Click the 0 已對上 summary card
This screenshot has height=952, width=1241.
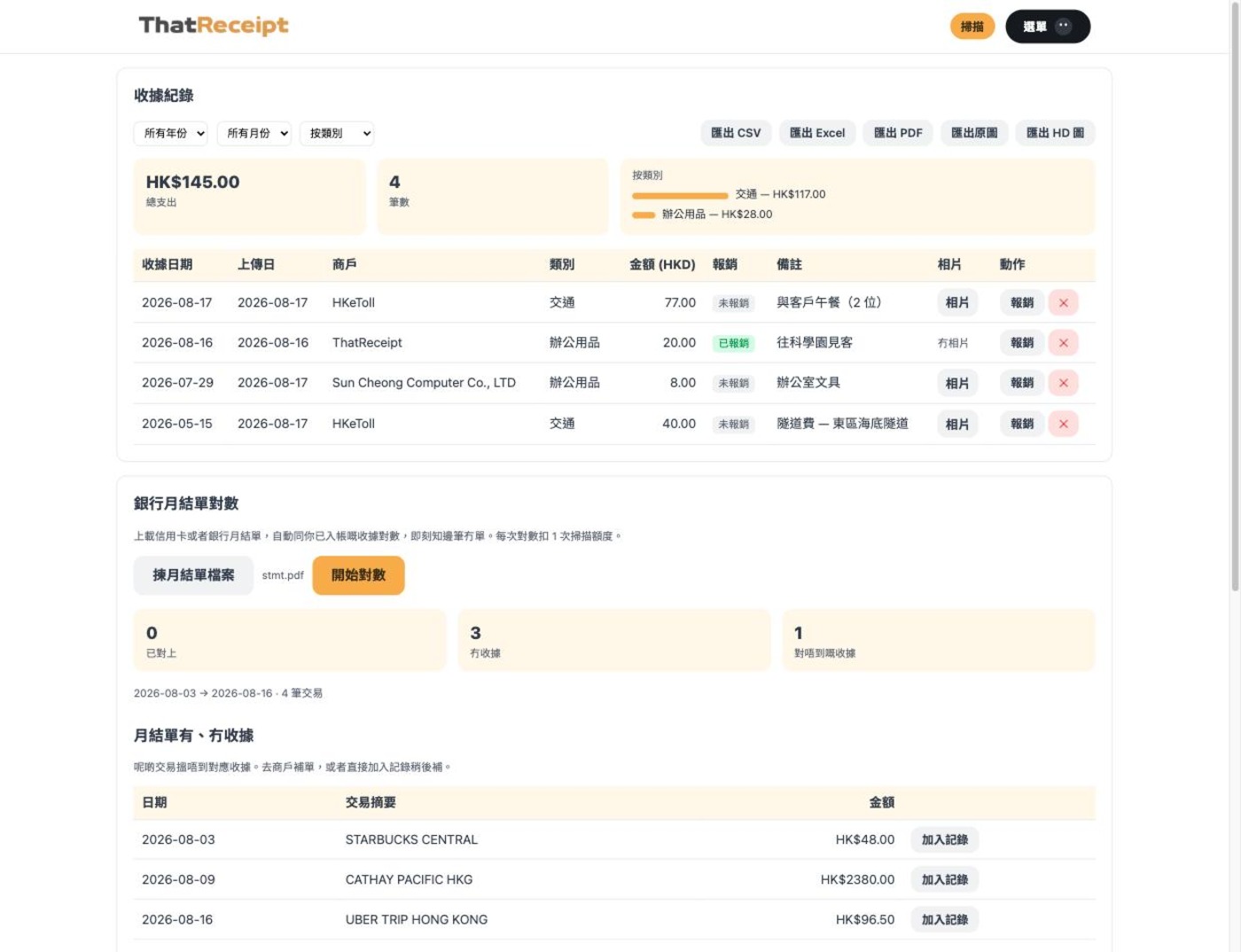(290, 640)
